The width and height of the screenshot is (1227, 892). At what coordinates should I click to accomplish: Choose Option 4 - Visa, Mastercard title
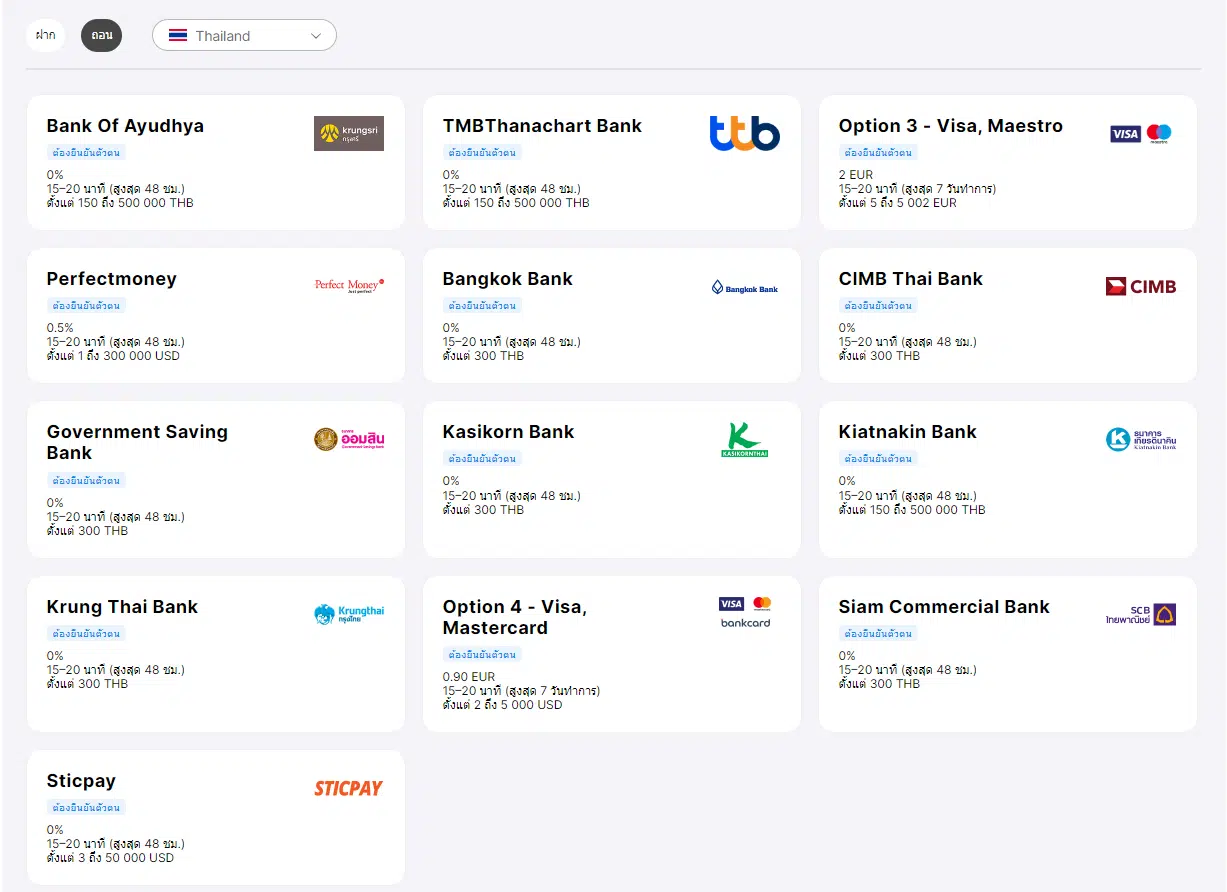point(515,617)
